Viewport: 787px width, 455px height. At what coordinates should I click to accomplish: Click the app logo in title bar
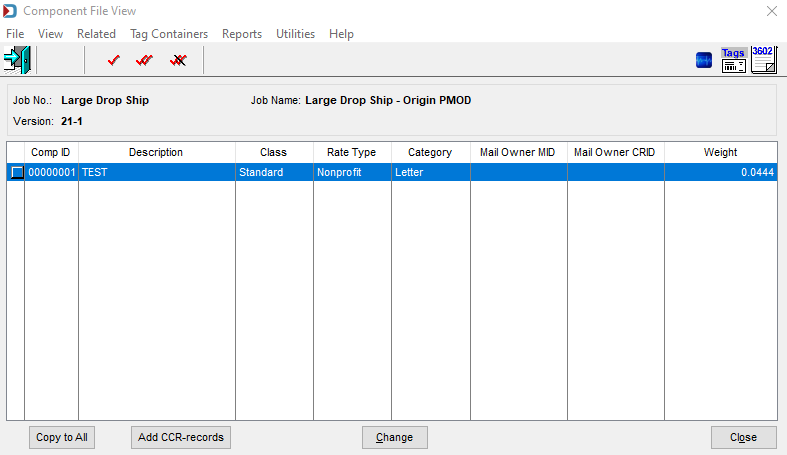10,11
